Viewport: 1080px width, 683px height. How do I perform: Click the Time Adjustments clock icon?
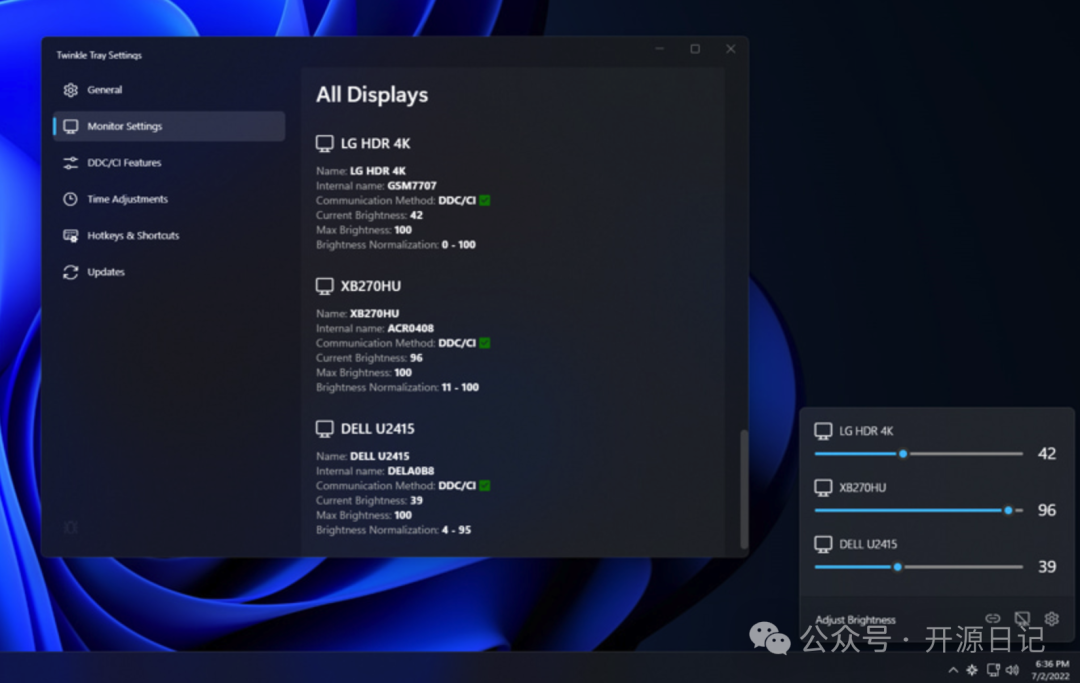[x=70, y=199]
